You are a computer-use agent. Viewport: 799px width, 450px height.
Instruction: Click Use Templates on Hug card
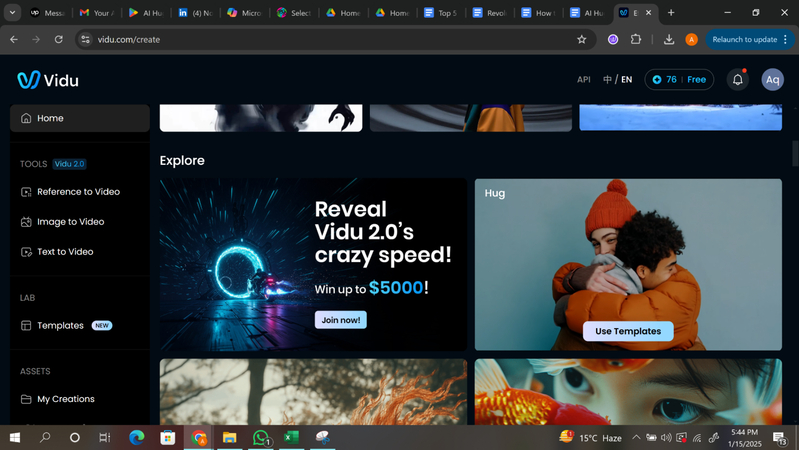tap(628, 331)
